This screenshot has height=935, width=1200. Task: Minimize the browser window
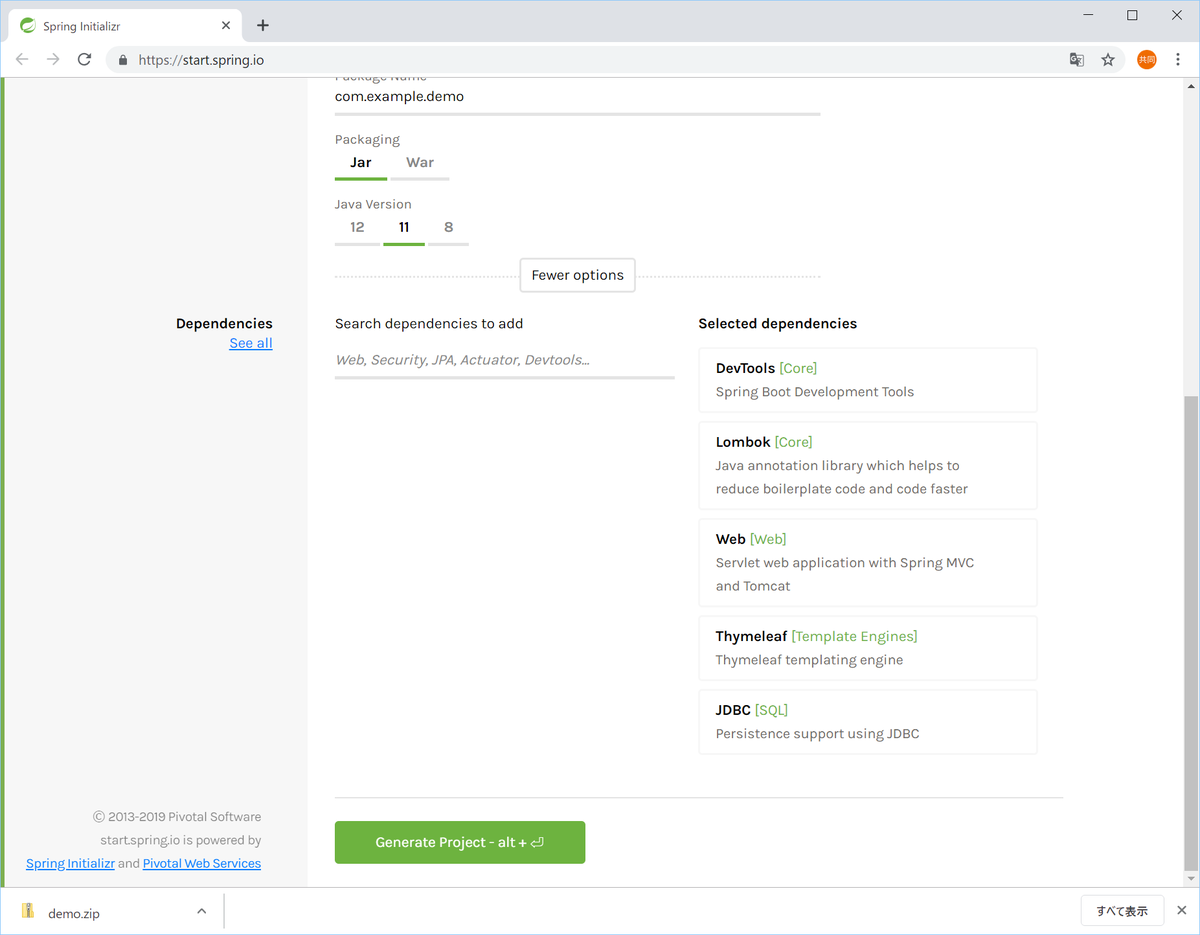coord(1086,15)
